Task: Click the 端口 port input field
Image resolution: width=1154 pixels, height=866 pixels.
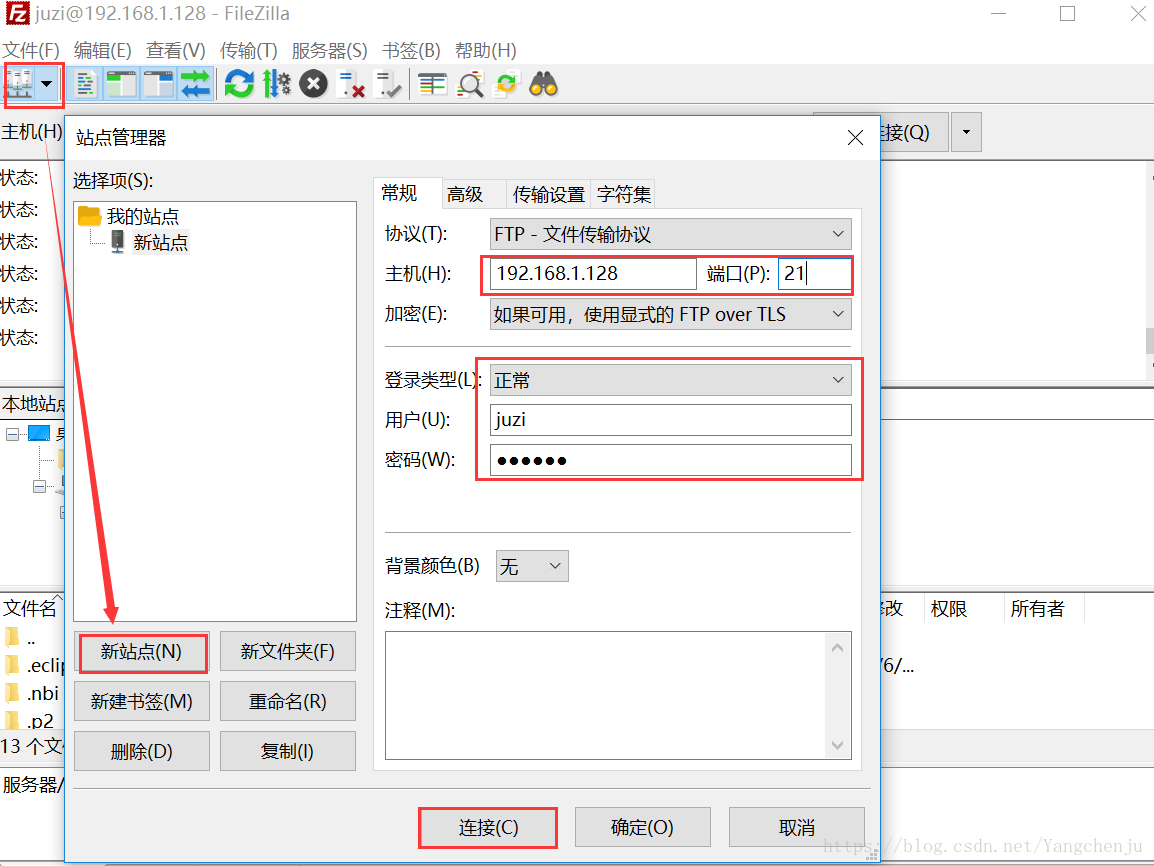Action: [815, 274]
